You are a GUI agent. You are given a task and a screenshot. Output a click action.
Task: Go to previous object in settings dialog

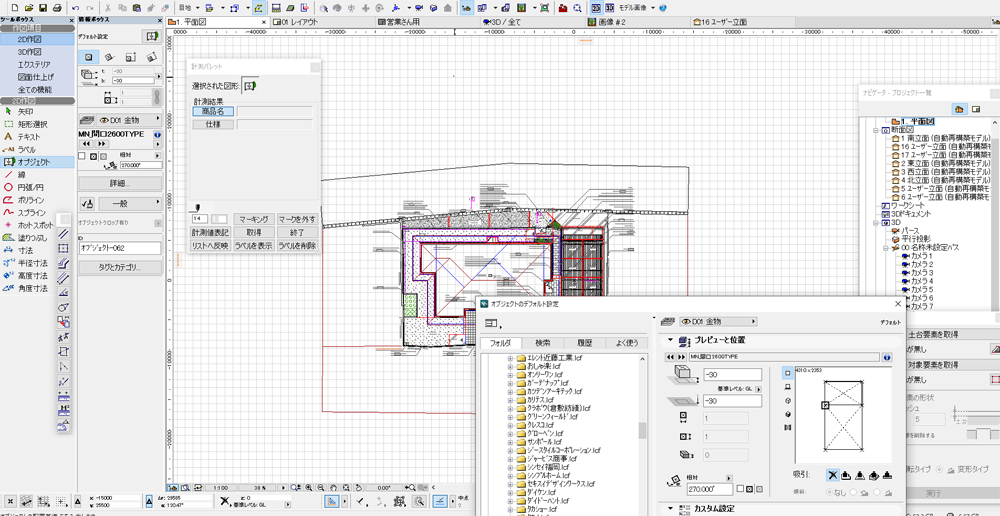coord(670,358)
